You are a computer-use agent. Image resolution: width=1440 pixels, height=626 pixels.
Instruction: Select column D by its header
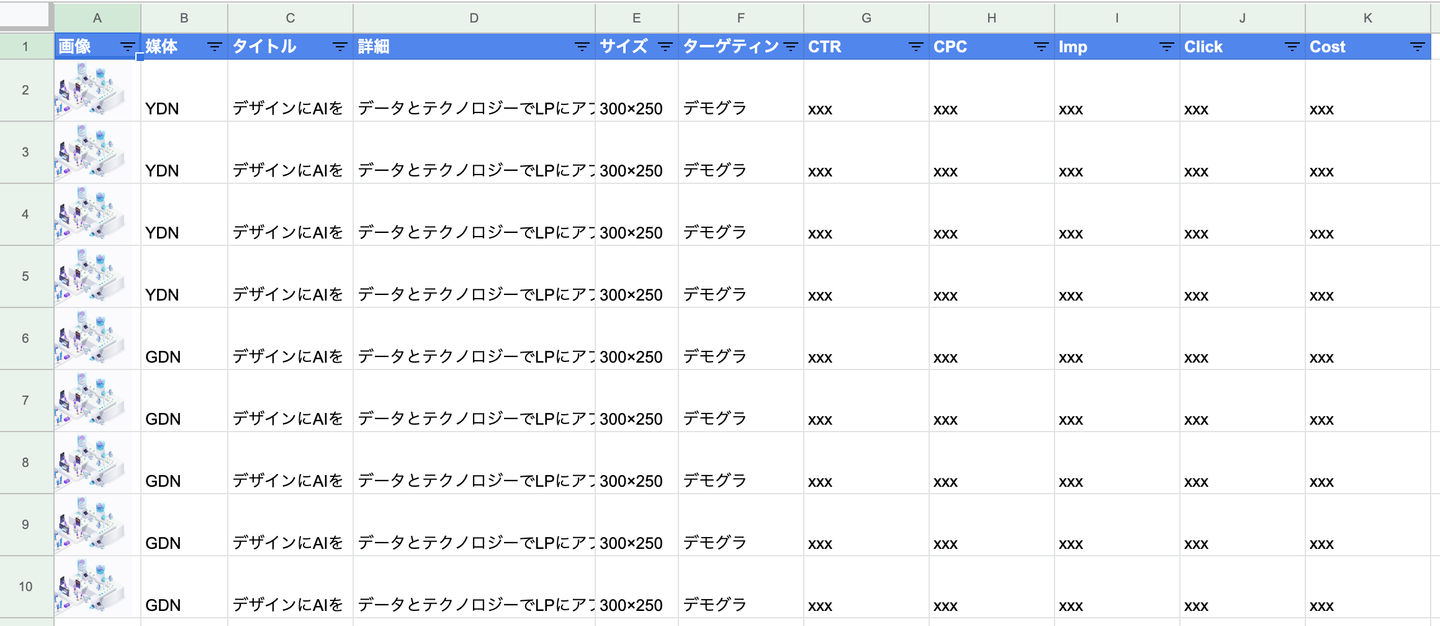473,18
